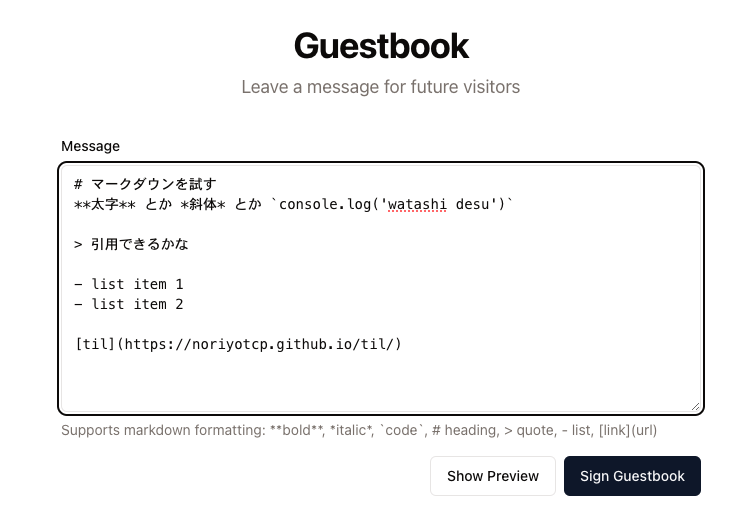Place cursor in '> 引用できるかな' quote line
738x521 pixels.
[131, 244]
